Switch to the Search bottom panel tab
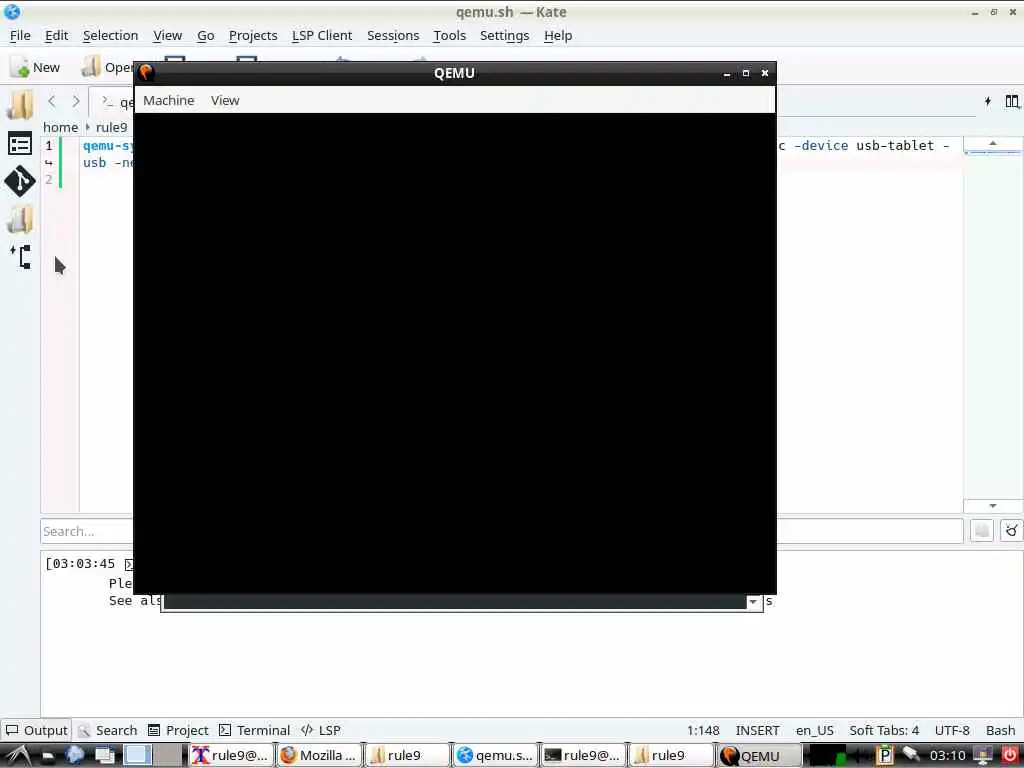 [x=108, y=729]
